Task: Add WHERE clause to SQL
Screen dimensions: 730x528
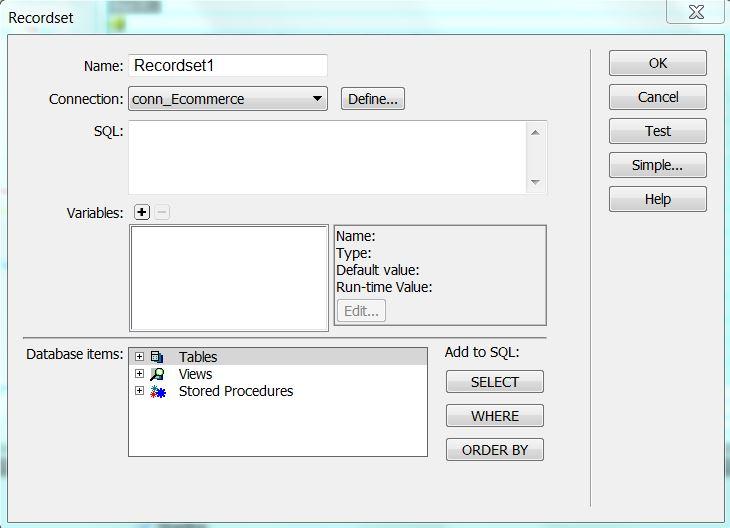Action: click(x=494, y=416)
